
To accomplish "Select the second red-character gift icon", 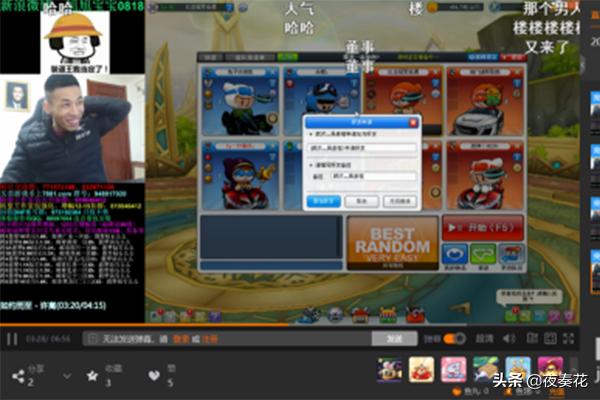I will 421,369.
